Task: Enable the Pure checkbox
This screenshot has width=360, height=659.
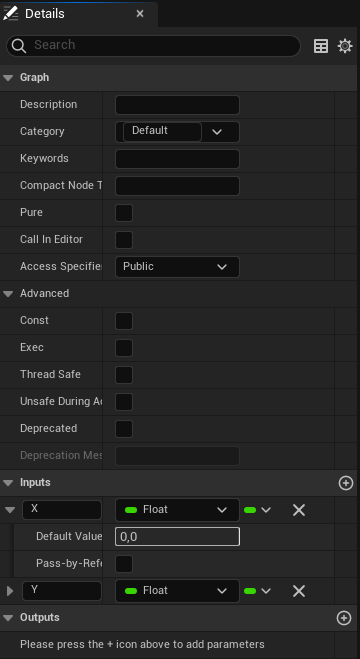Action: 124,213
